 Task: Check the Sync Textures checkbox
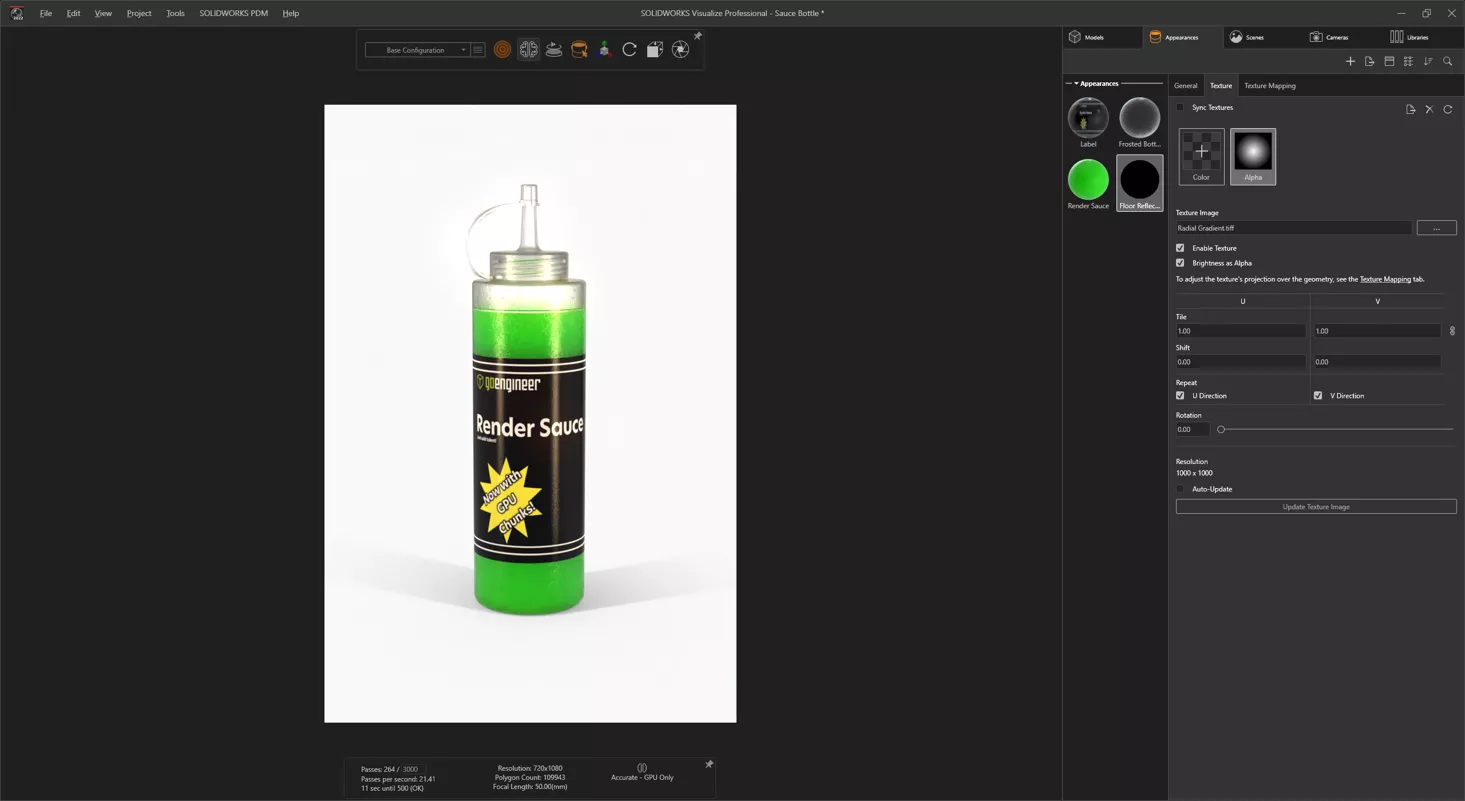click(x=1180, y=107)
